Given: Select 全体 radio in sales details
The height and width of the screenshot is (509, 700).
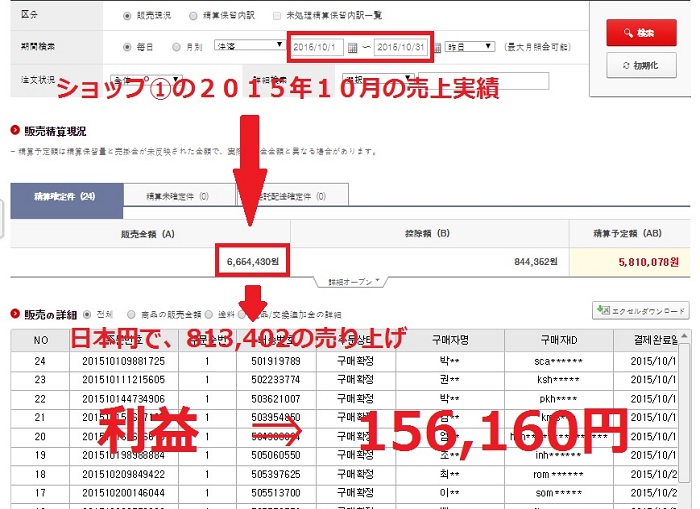Looking at the screenshot, I should pos(88,313).
